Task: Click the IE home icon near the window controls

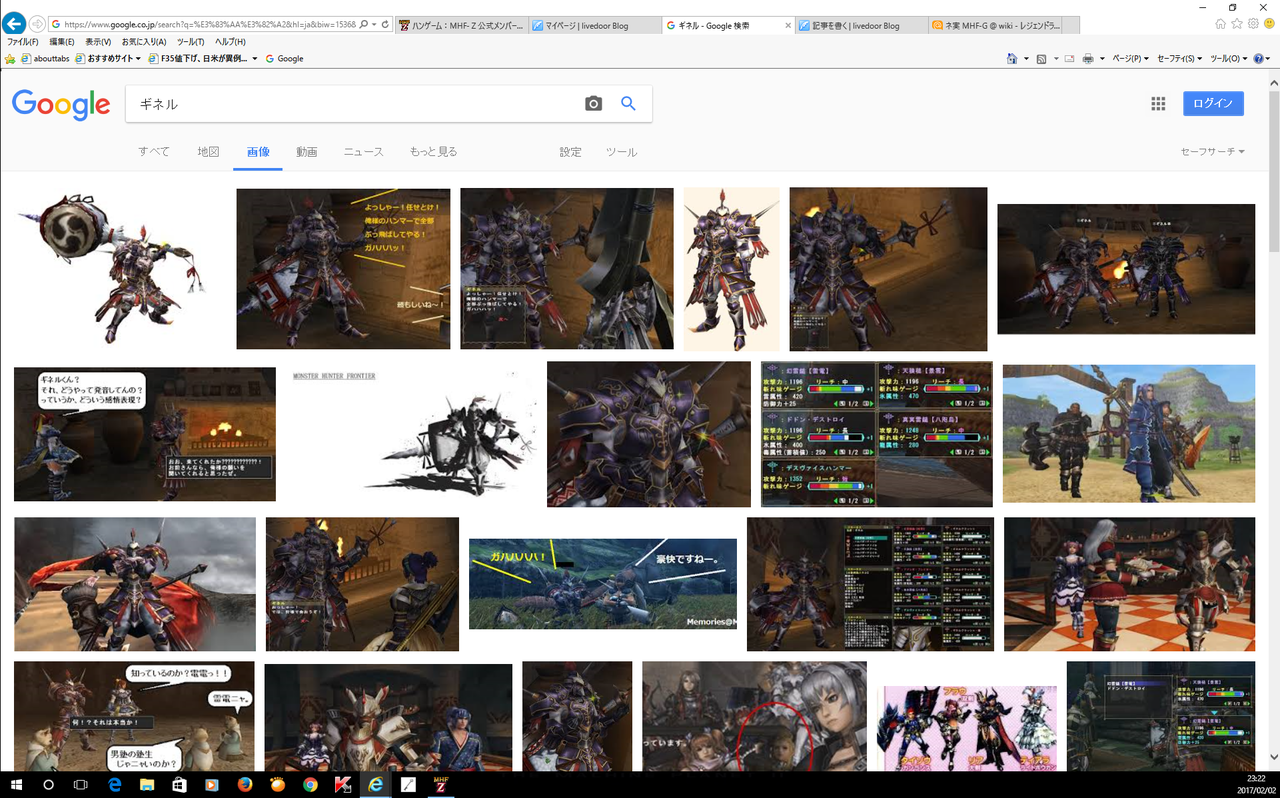Action: [x=1221, y=24]
